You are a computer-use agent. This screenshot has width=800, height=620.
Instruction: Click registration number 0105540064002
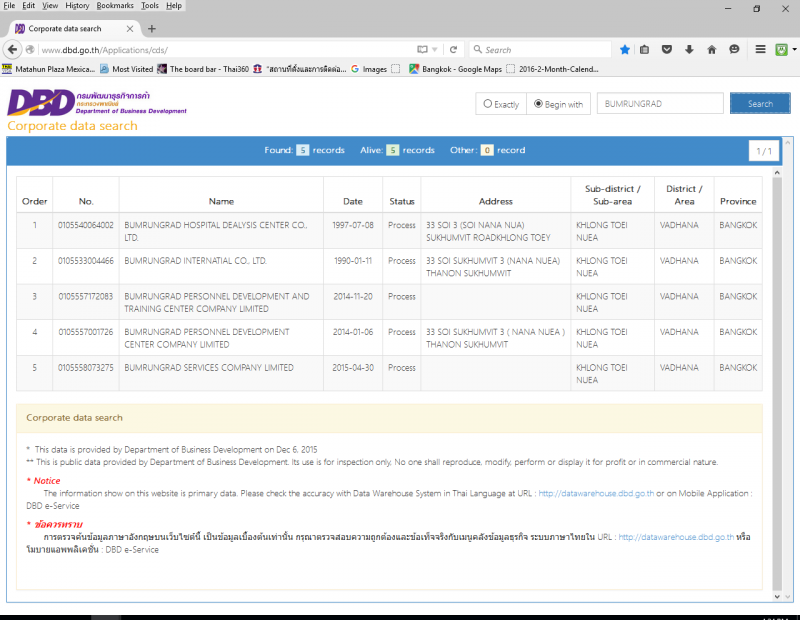pos(86,225)
